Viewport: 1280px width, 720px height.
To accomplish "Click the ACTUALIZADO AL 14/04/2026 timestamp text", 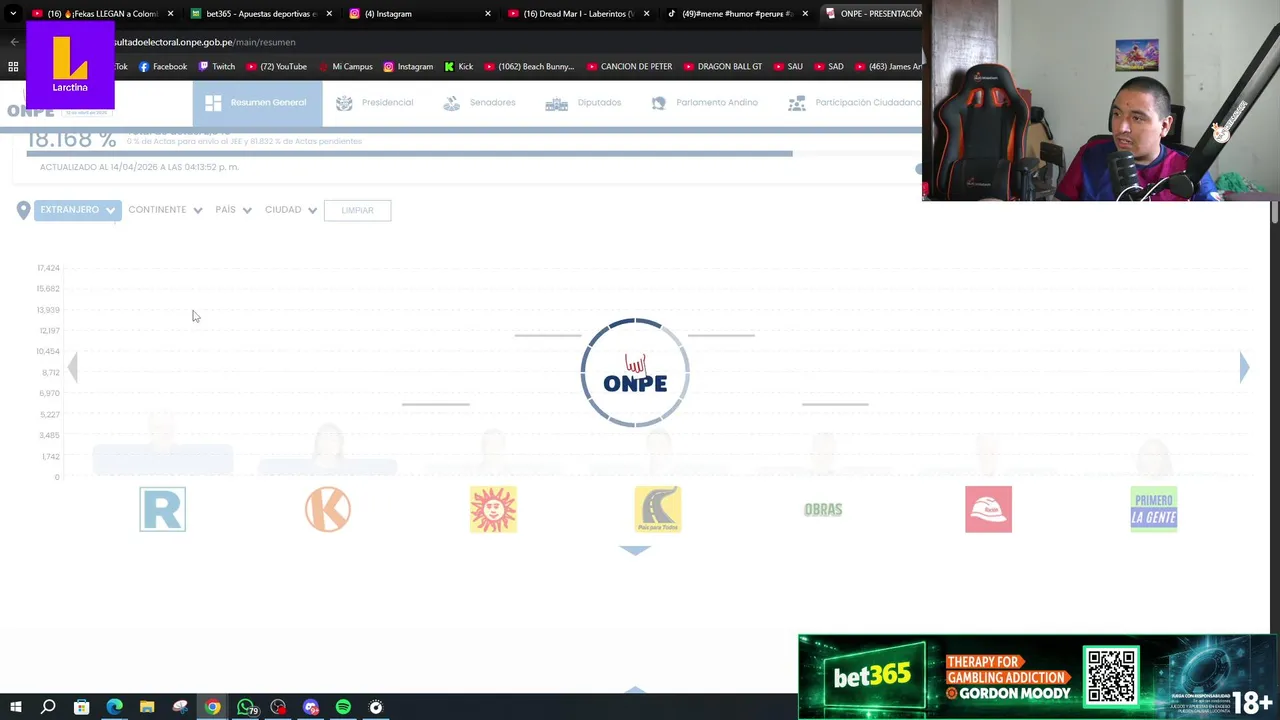I will coord(139,167).
